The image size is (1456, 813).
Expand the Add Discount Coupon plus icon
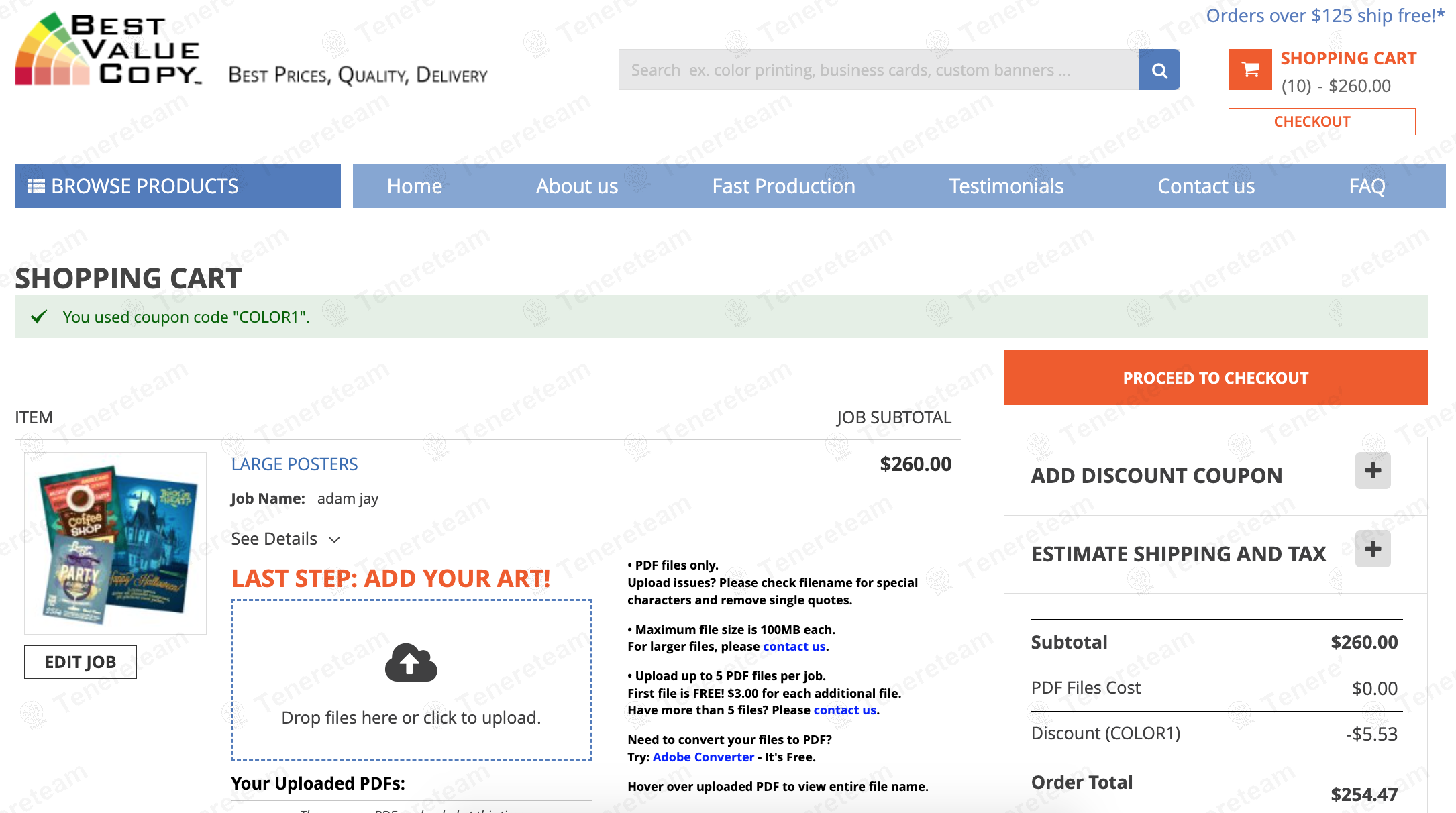coord(1372,470)
